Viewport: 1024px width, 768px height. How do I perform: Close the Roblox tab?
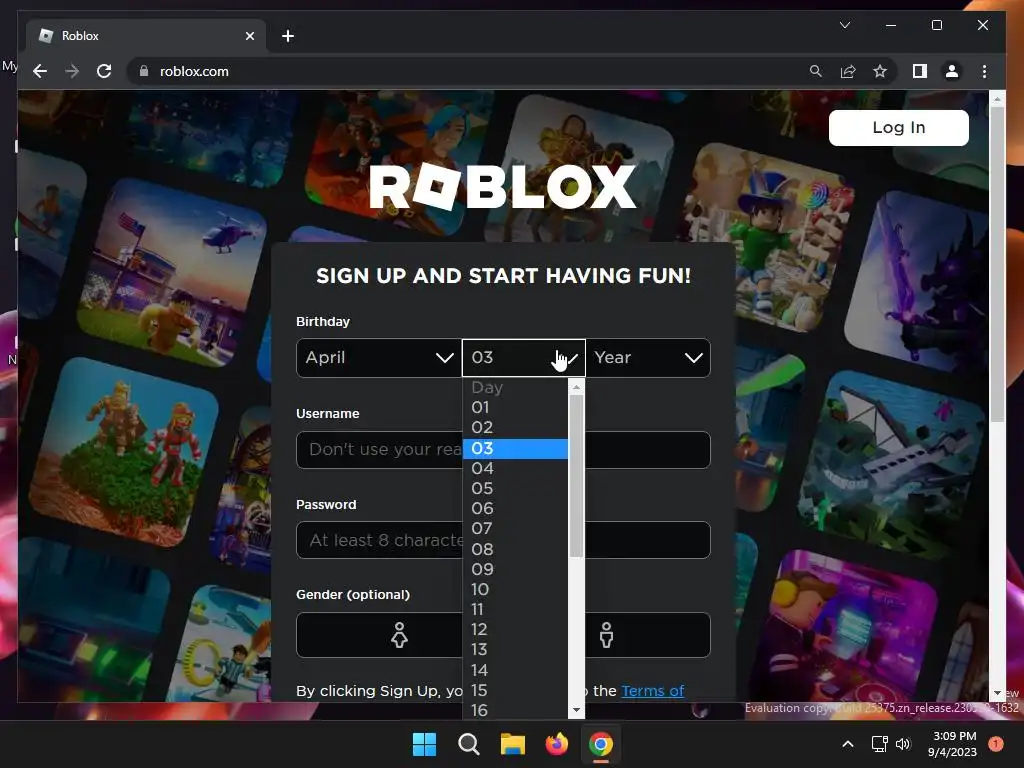click(x=249, y=36)
